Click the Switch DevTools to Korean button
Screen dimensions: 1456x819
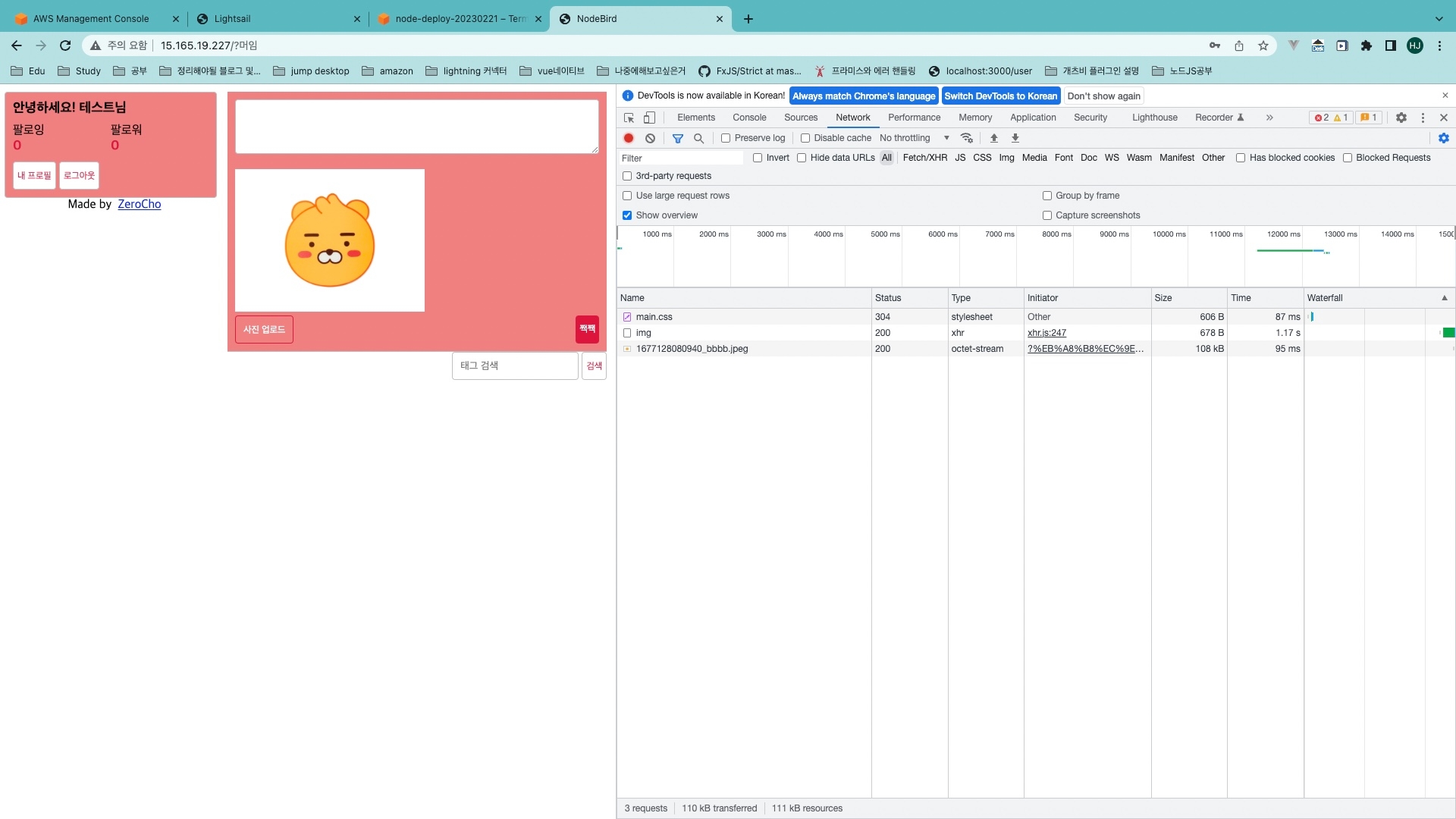coord(1000,96)
